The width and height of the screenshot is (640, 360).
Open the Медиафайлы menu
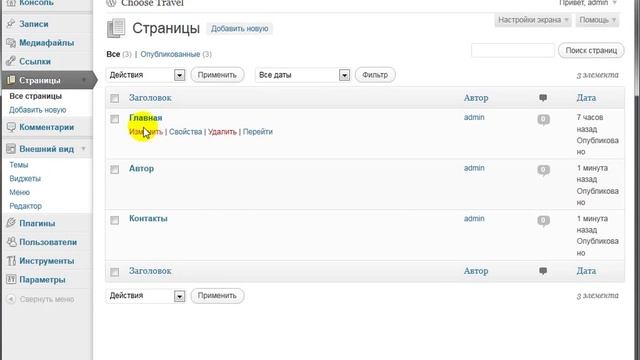point(47,43)
